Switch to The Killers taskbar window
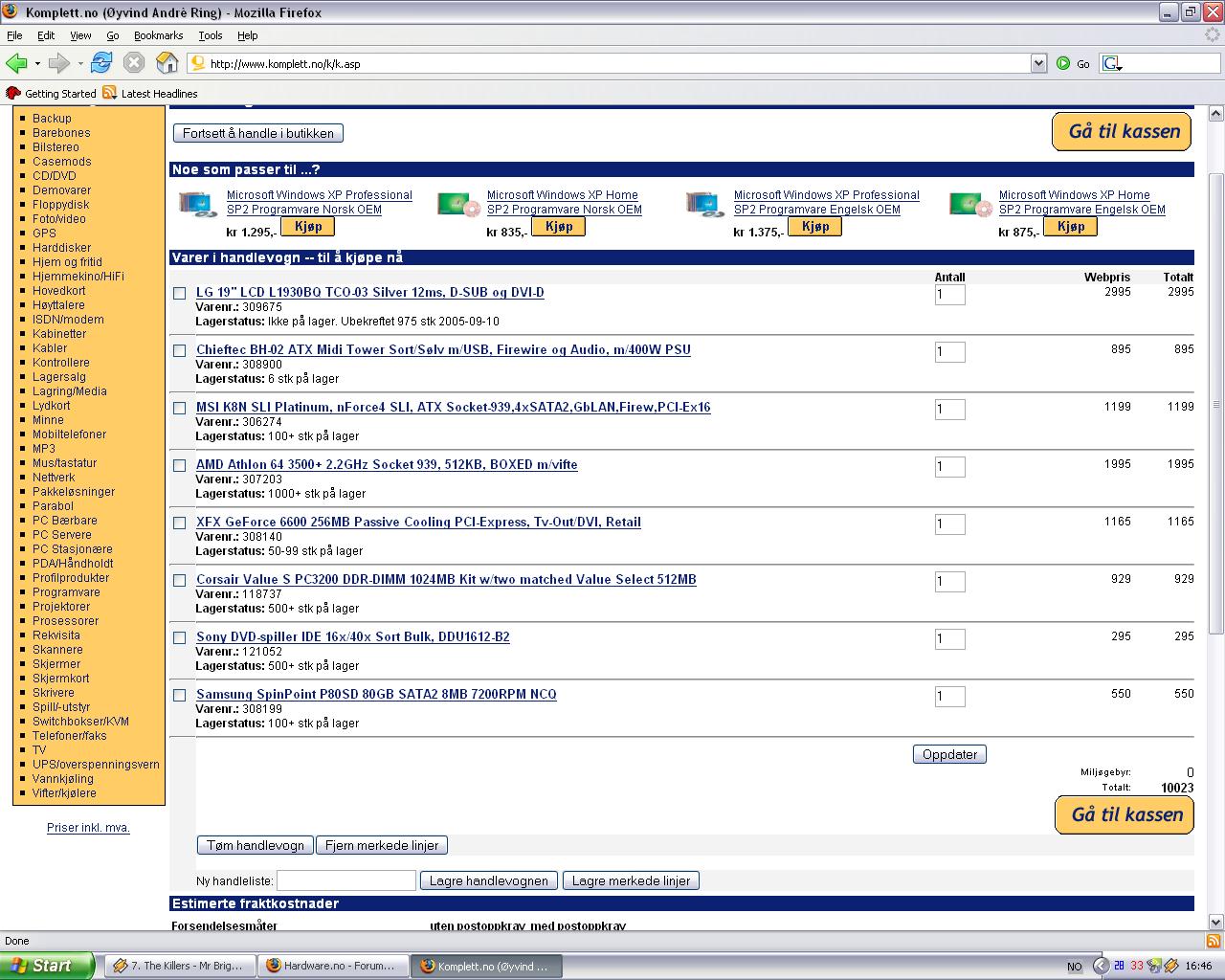1225x980 pixels. point(181,966)
